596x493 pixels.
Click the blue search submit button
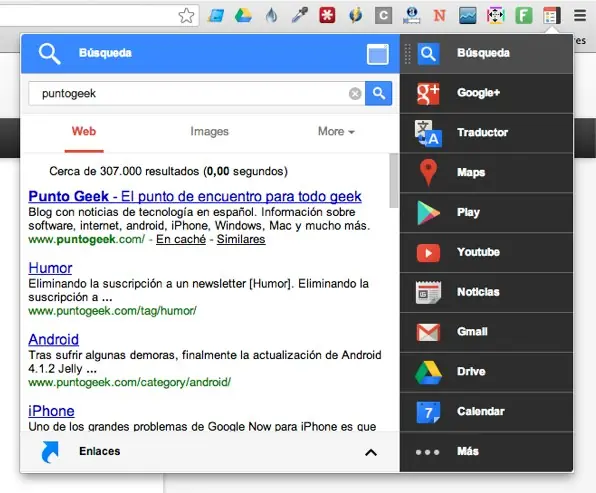click(379, 94)
